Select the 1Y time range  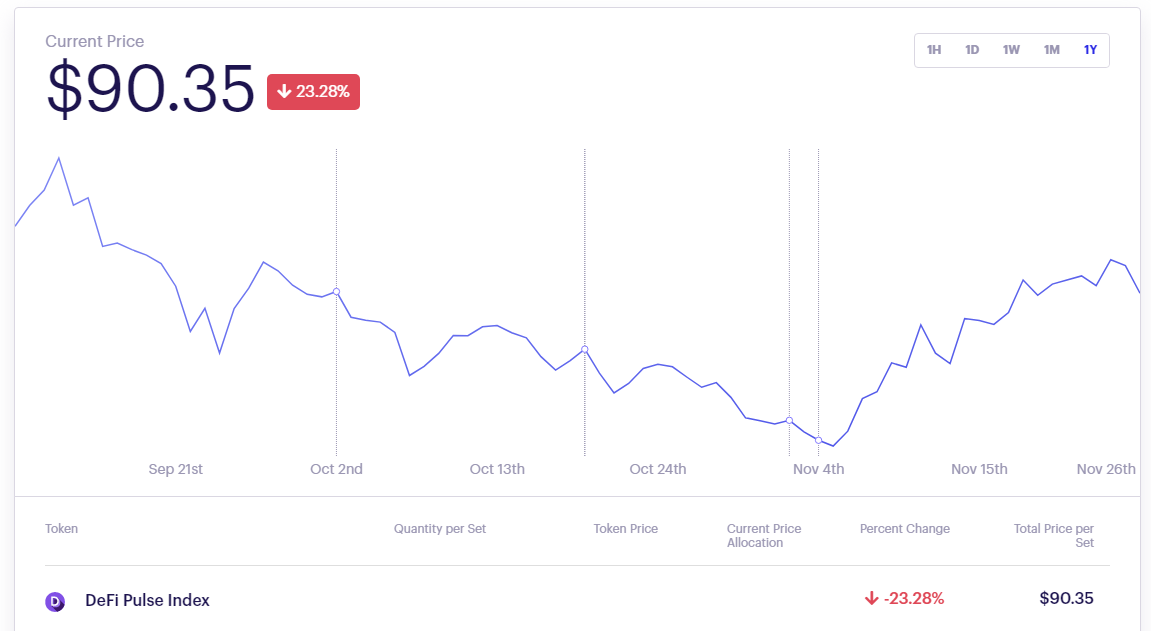coord(1090,50)
